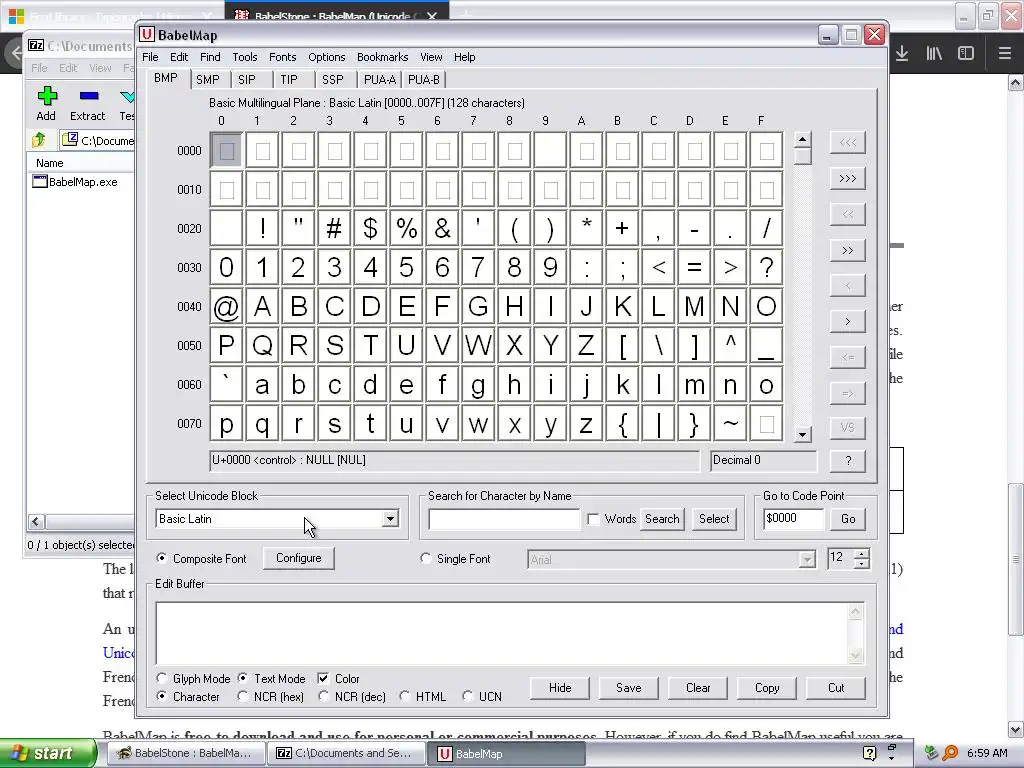
Task: Open the Single Font name dropdown
Action: tap(807, 560)
